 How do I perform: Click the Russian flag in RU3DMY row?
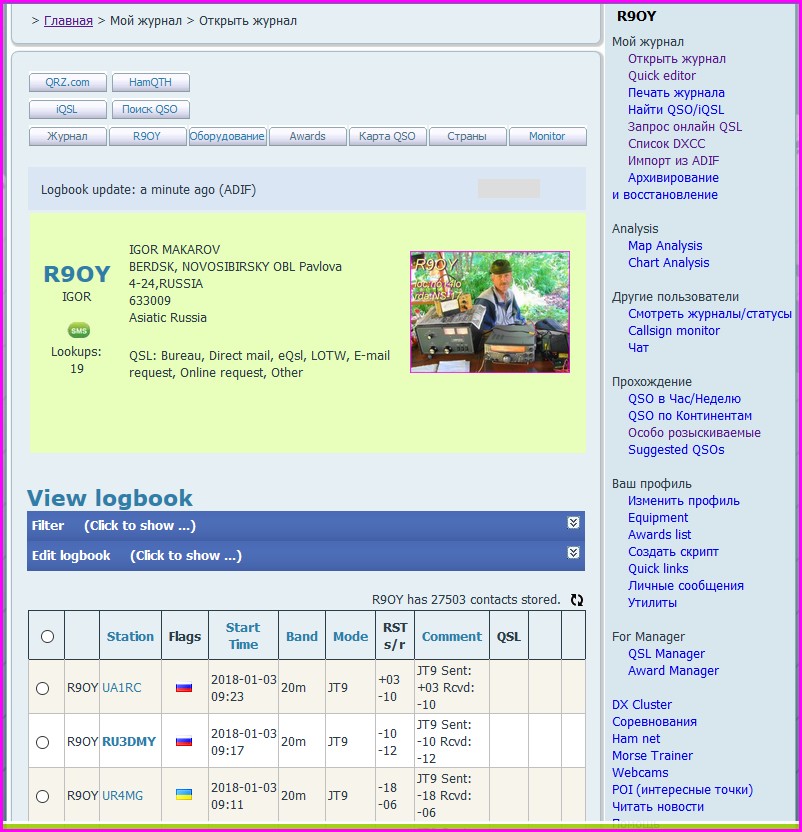pyautogui.click(x=184, y=742)
